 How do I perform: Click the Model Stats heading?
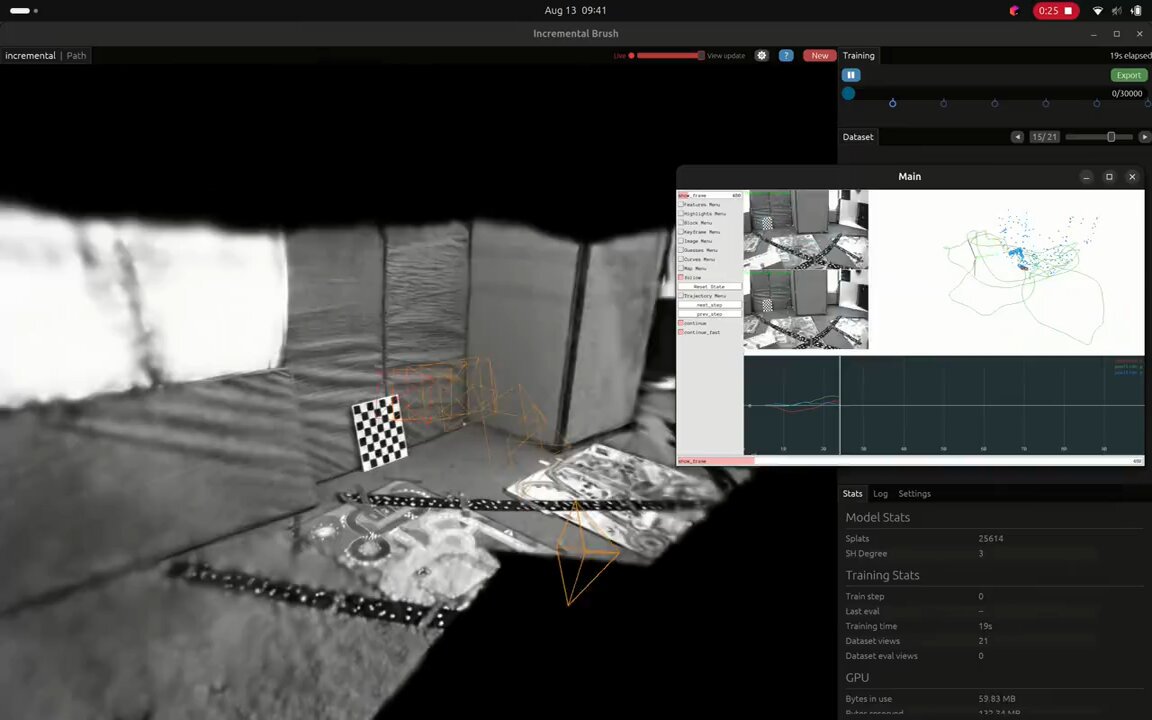[x=877, y=517]
